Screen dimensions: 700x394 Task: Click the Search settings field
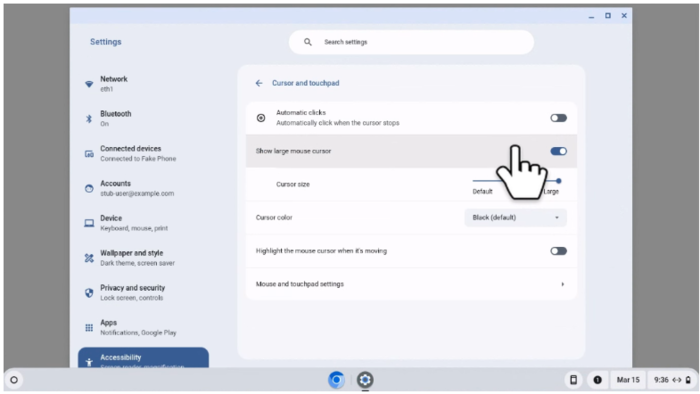411,42
